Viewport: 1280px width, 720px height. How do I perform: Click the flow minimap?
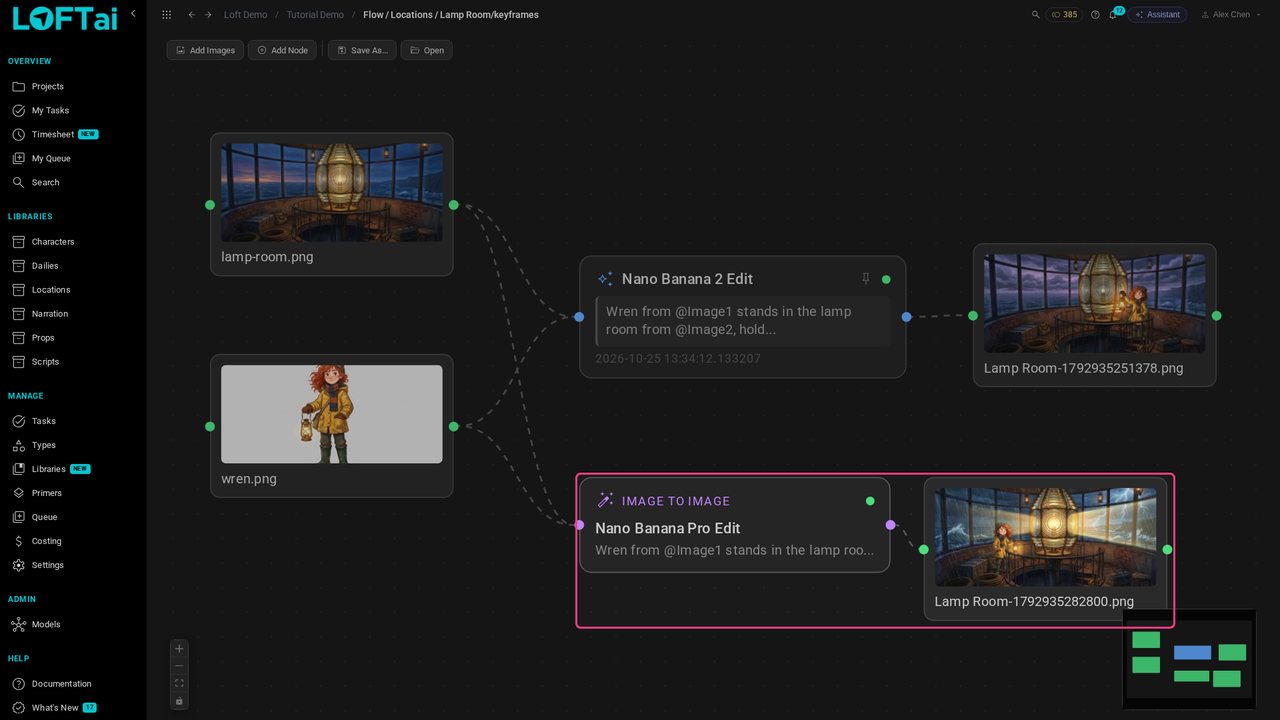tap(1189, 659)
